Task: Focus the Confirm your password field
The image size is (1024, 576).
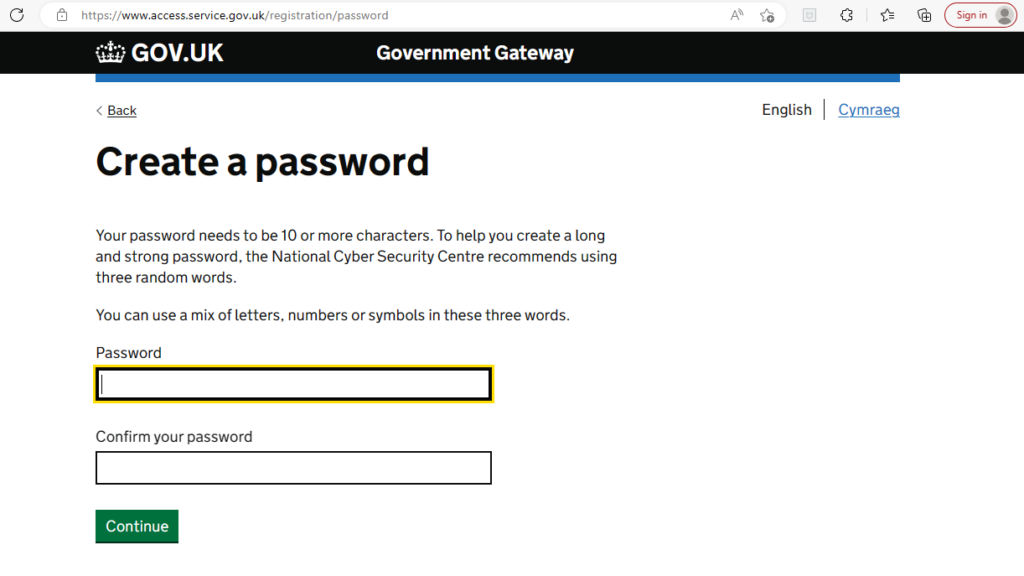Action: 293,468
